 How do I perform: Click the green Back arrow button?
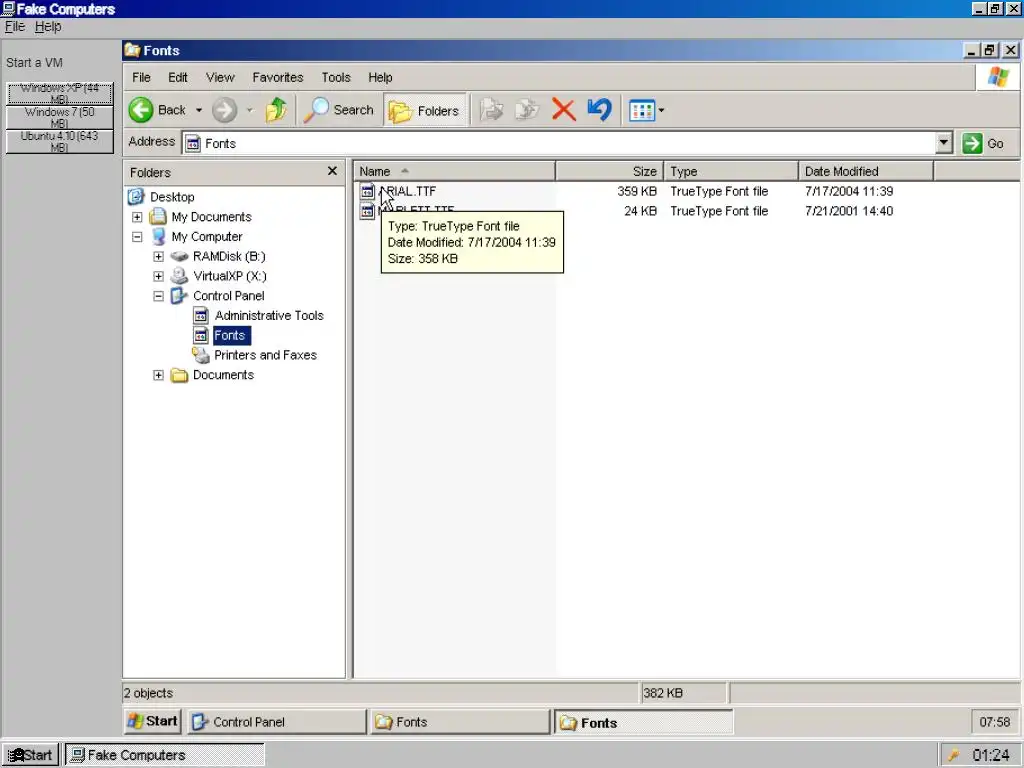(x=141, y=110)
